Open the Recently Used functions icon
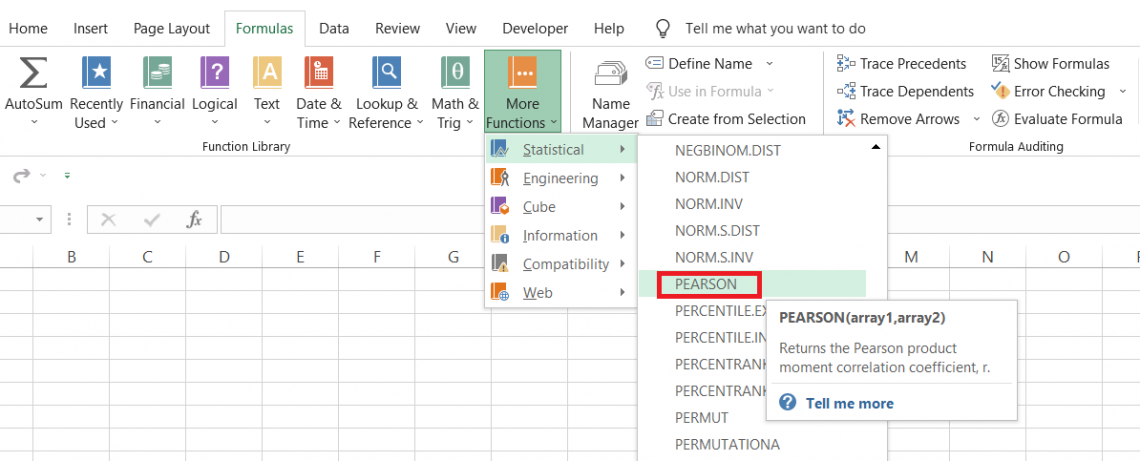The image size is (1140, 461). coord(96,73)
